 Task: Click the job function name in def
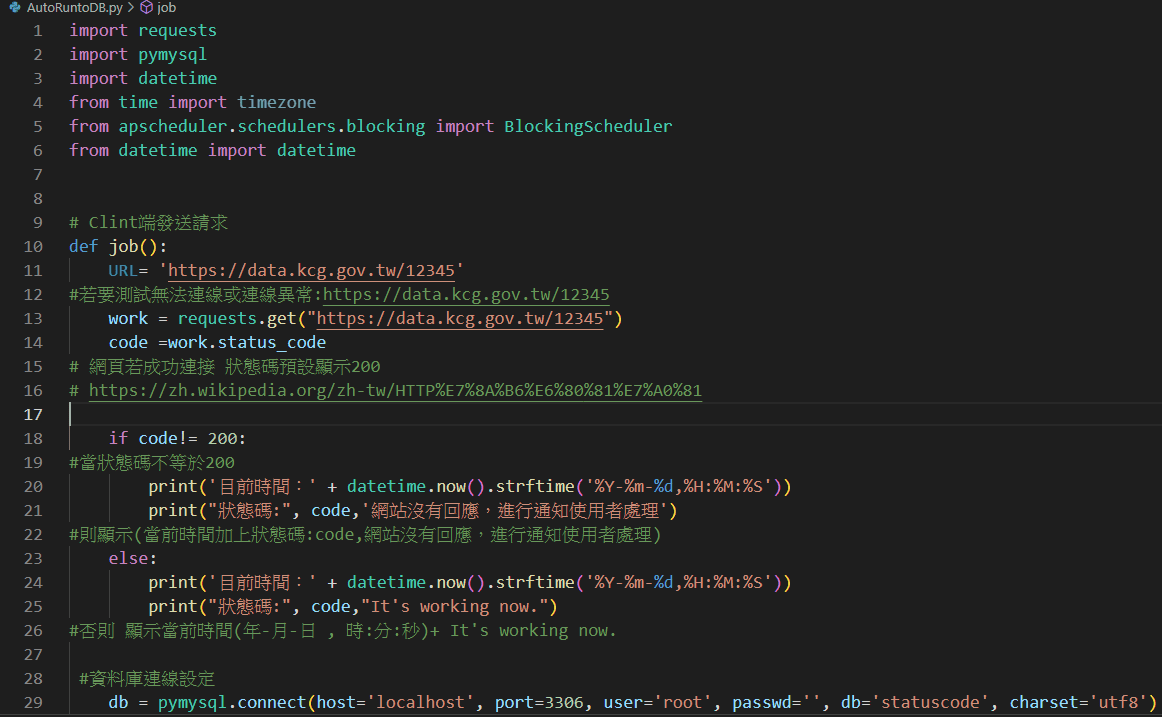pos(124,246)
